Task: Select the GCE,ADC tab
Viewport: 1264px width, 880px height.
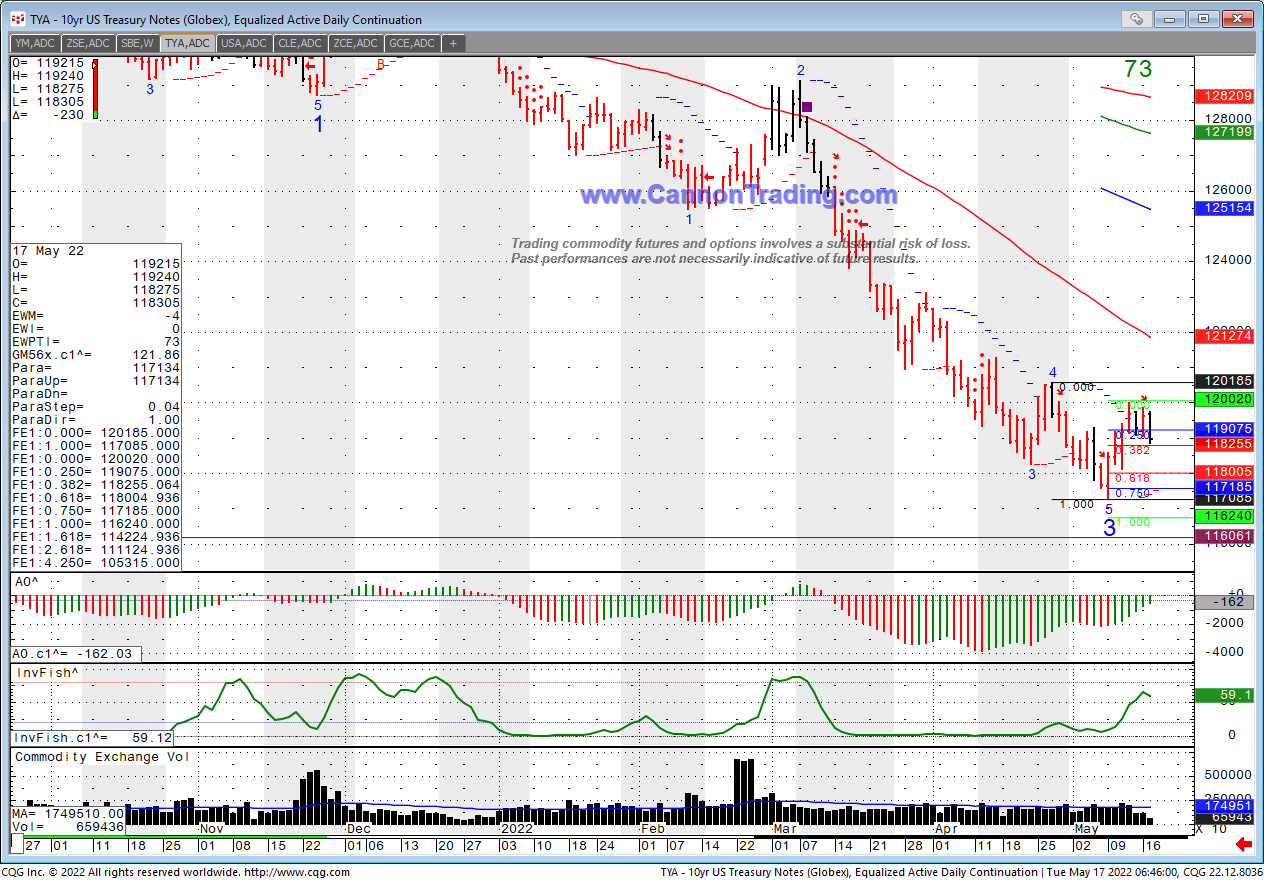Action: (412, 43)
